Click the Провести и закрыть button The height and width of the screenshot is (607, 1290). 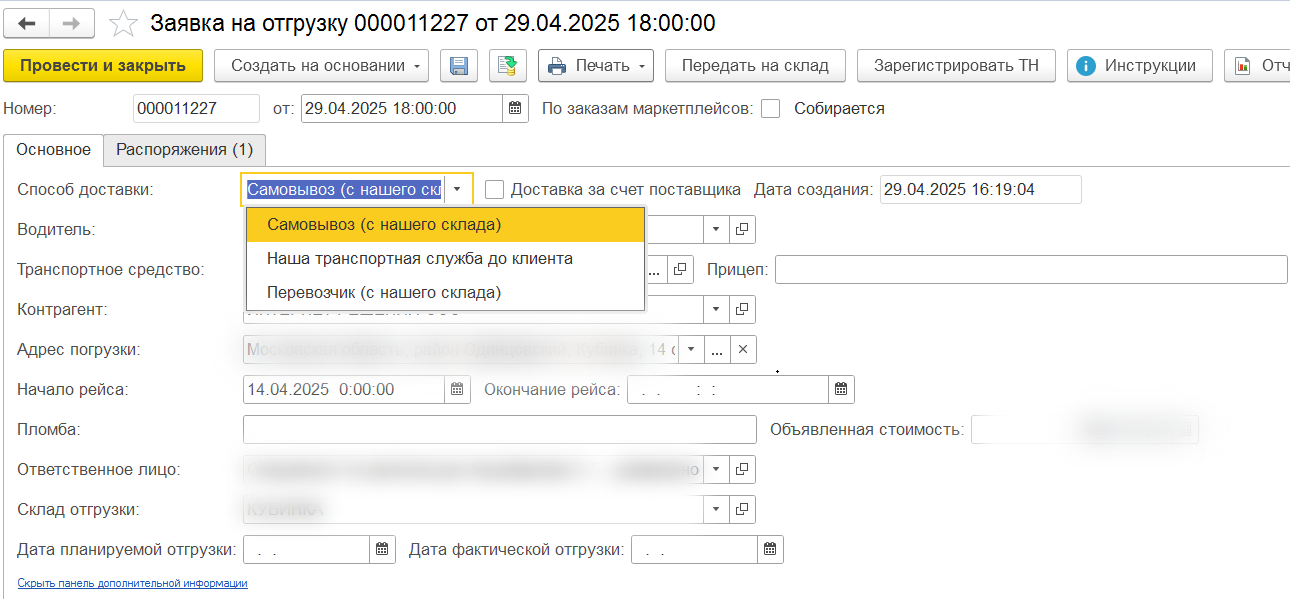103,66
